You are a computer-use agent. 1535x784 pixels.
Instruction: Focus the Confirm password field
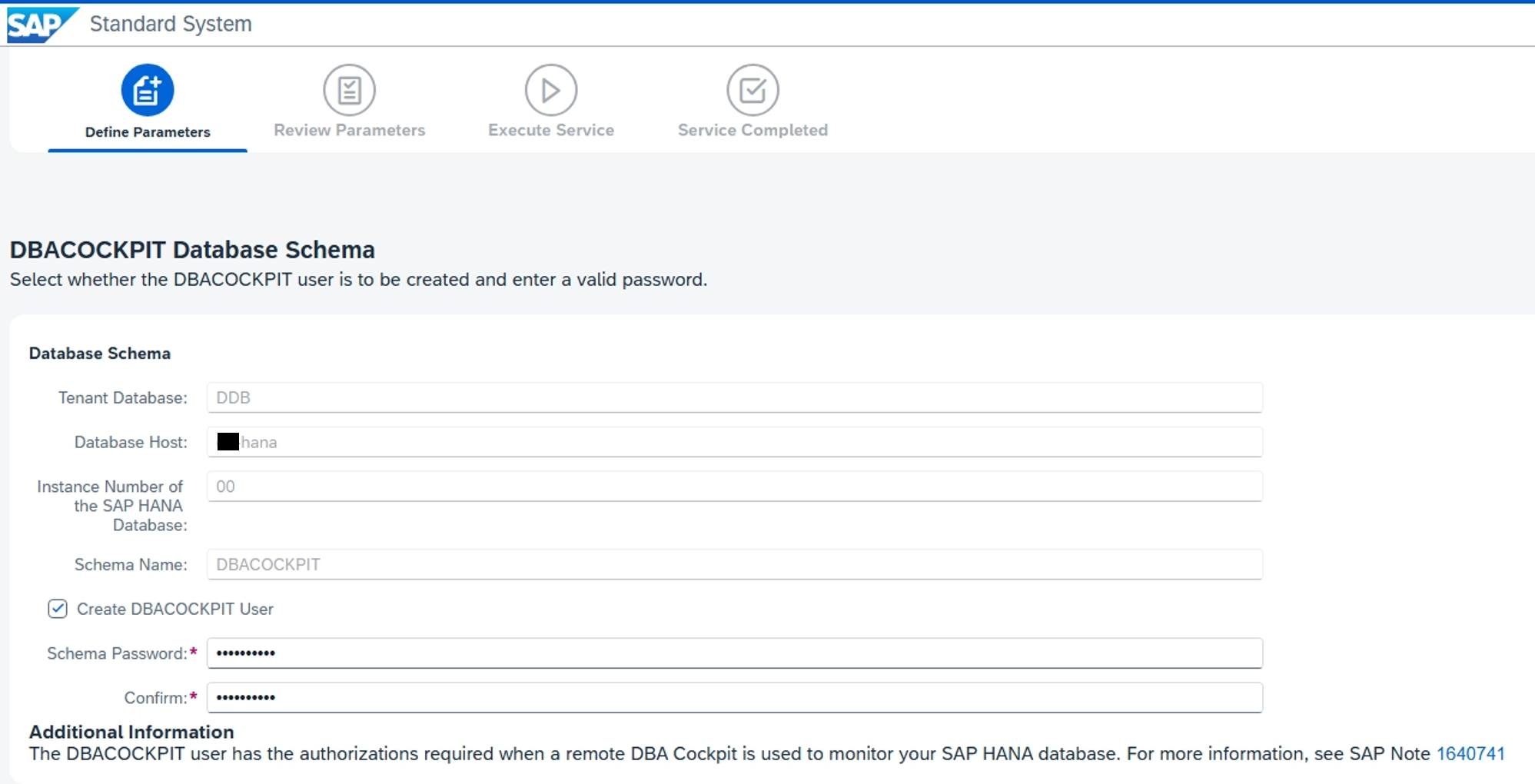734,698
